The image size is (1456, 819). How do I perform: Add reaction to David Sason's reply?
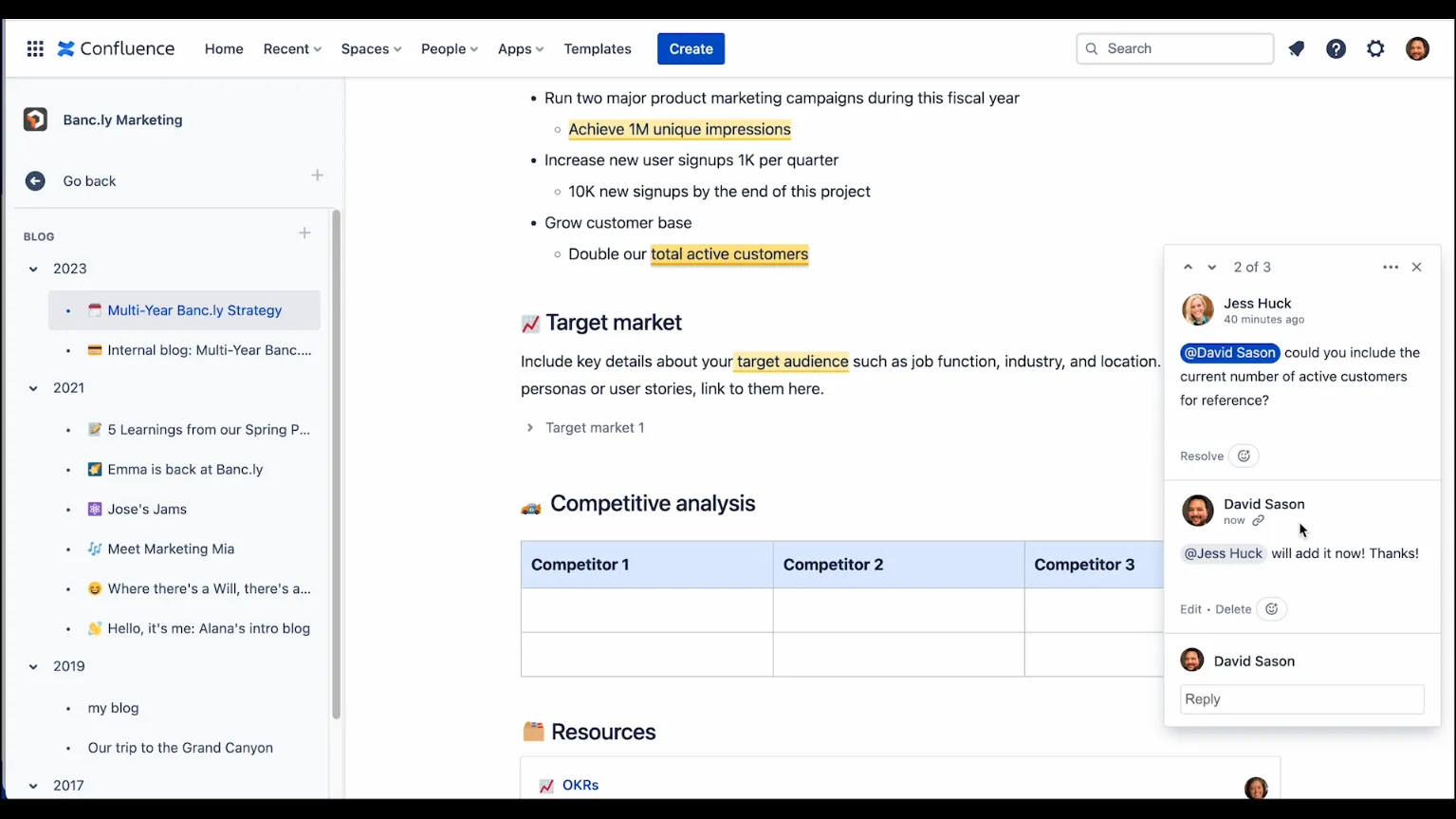[x=1271, y=609]
